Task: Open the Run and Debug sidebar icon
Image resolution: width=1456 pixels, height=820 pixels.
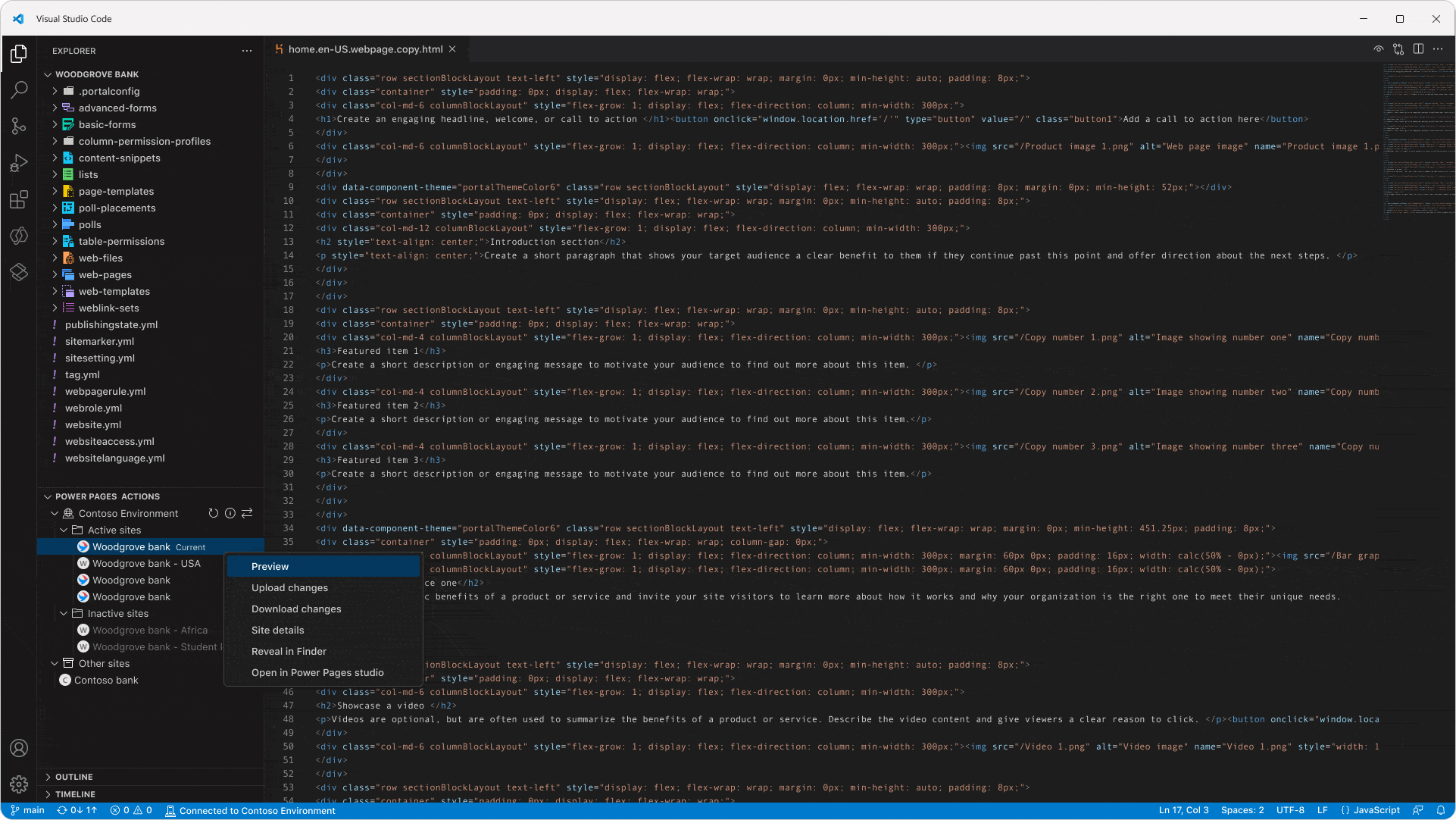Action: pos(19,163)
